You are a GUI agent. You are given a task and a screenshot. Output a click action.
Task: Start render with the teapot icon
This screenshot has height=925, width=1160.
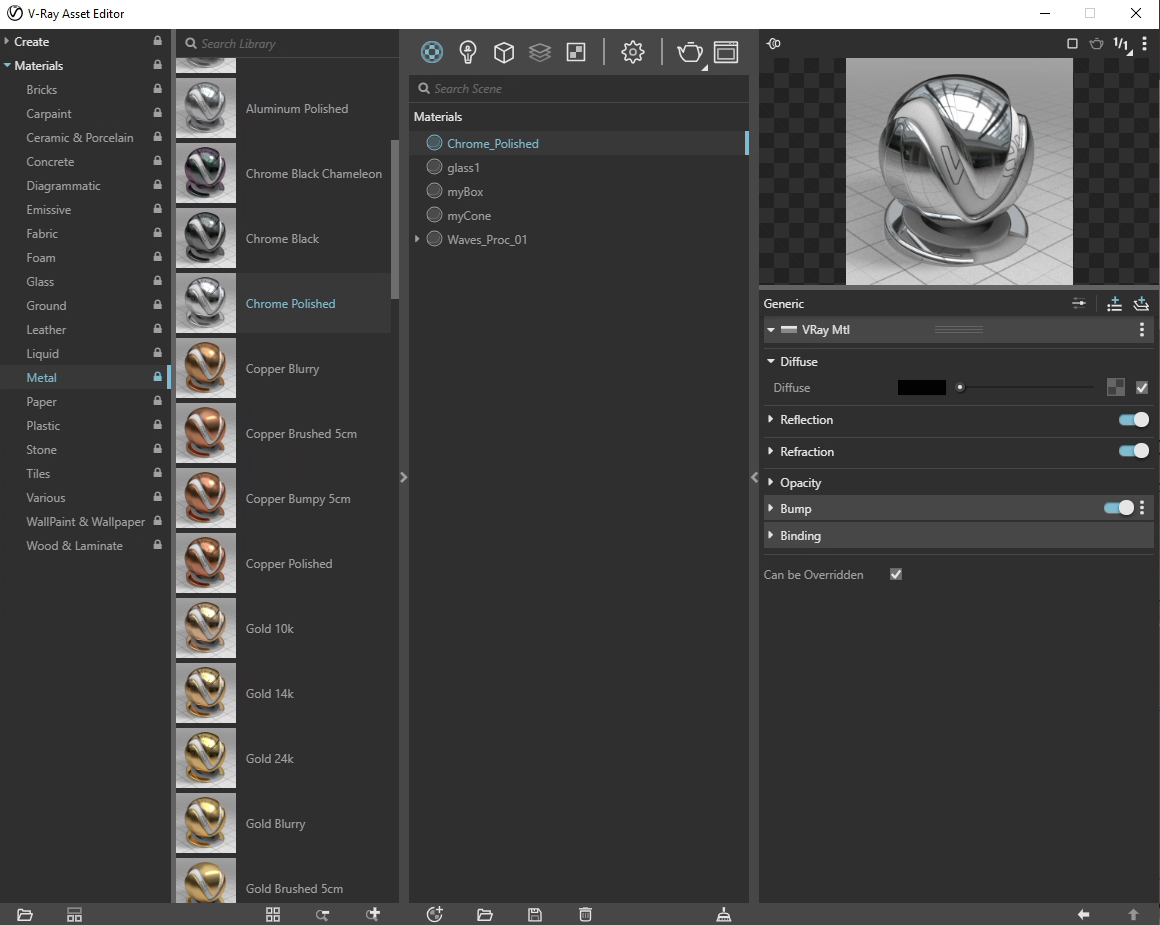pos(689,52)
